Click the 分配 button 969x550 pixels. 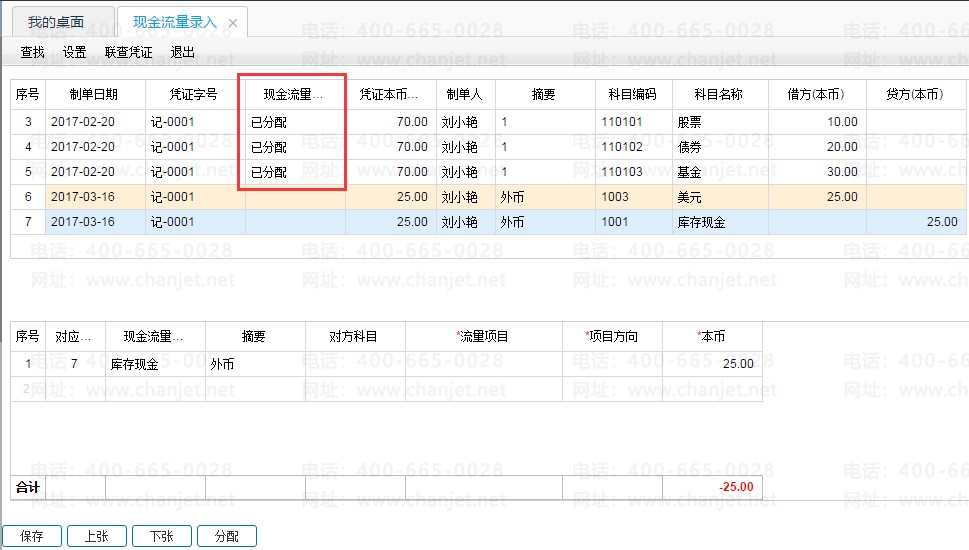tap(227, 536)
